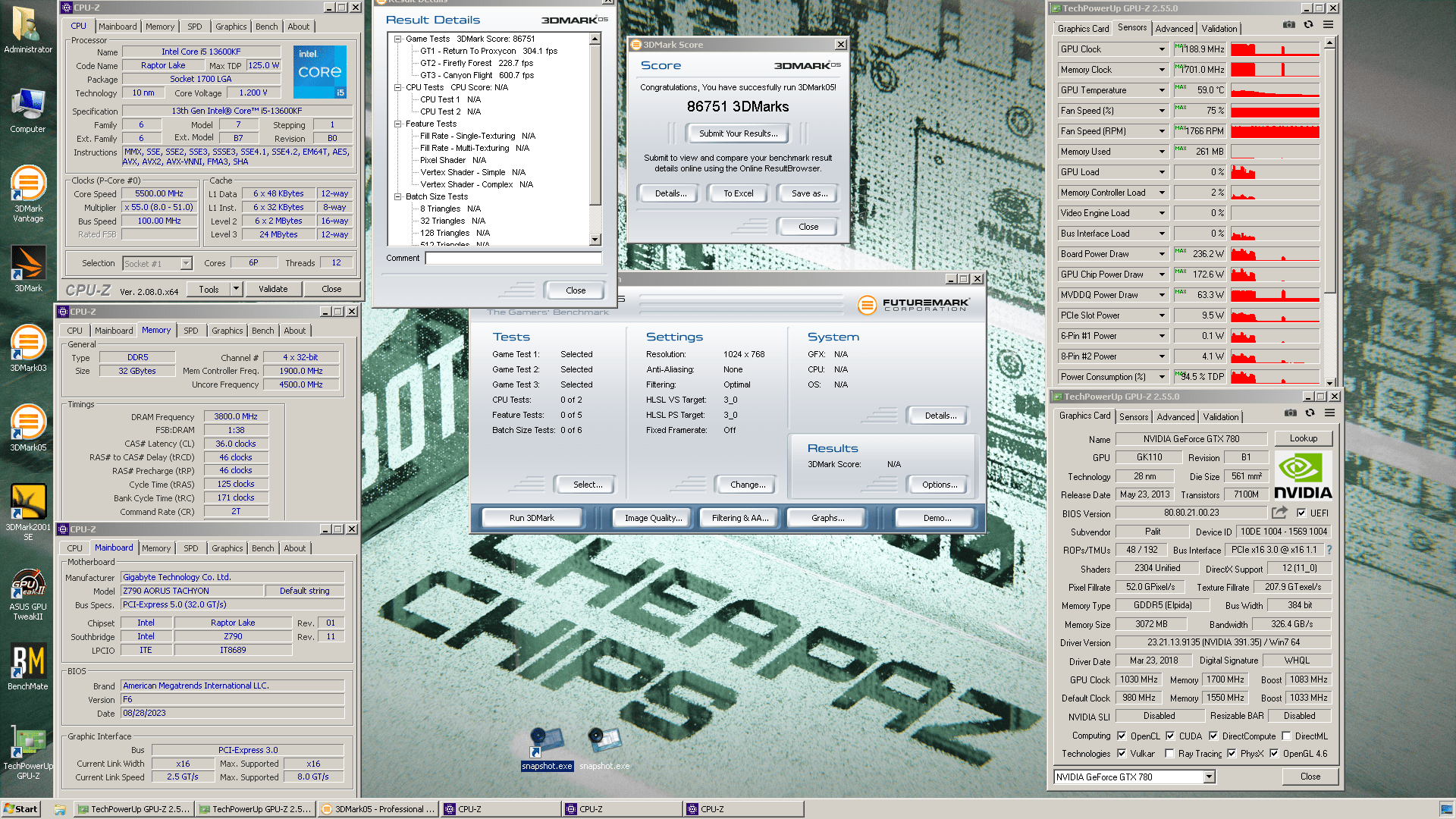Open hamburger menu in GPU-Z Graphics Card window
The width and height of the screenshot is (1456, 819).
1330,413
